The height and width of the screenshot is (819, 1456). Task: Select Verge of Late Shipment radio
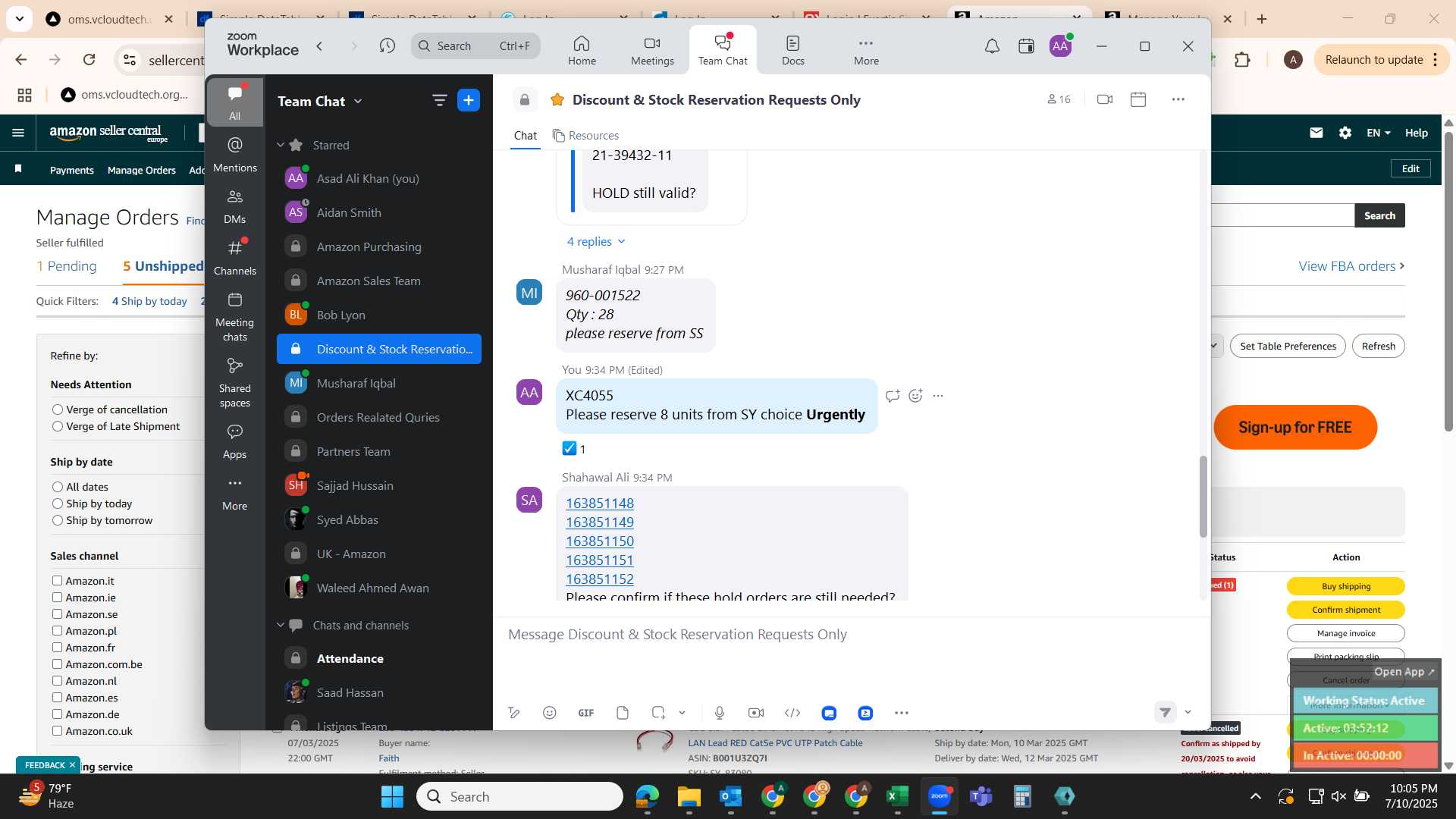(57, 426)
